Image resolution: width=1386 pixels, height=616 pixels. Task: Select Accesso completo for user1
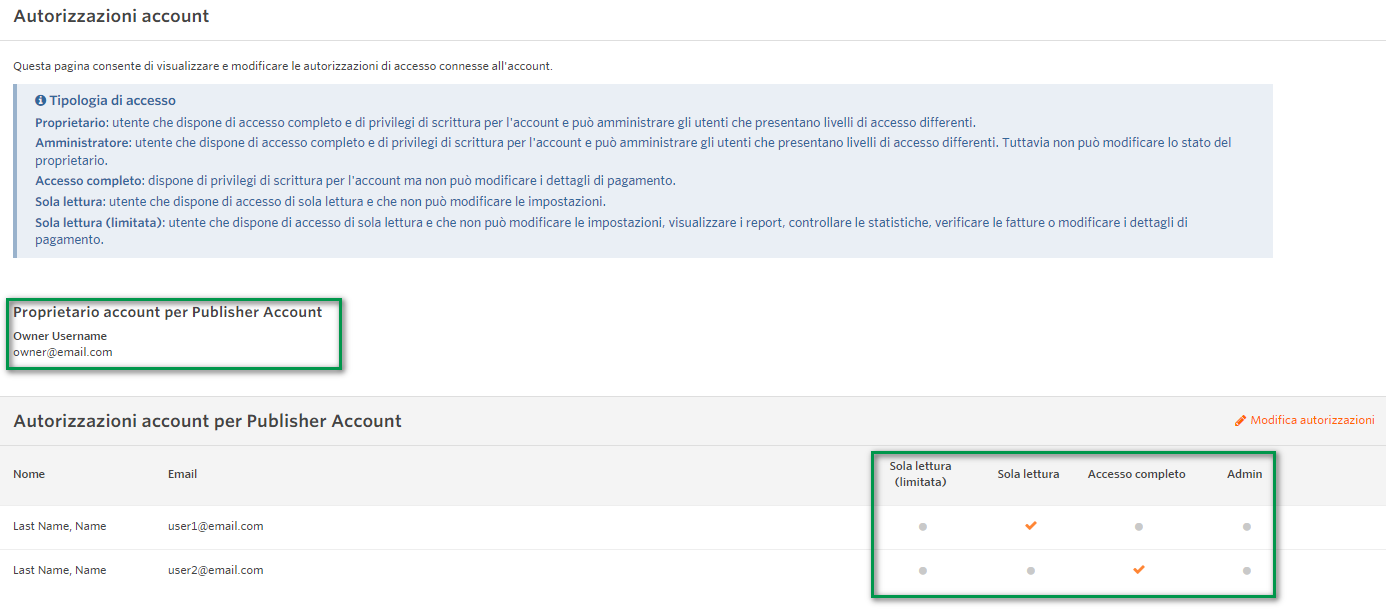[1138, 526]
